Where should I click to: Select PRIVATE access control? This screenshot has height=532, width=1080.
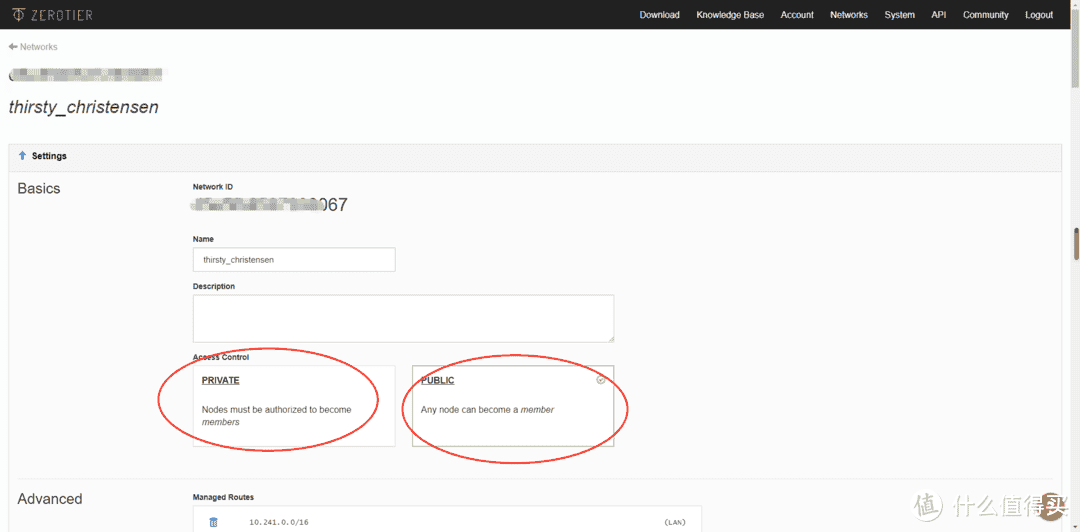[294, 406]
